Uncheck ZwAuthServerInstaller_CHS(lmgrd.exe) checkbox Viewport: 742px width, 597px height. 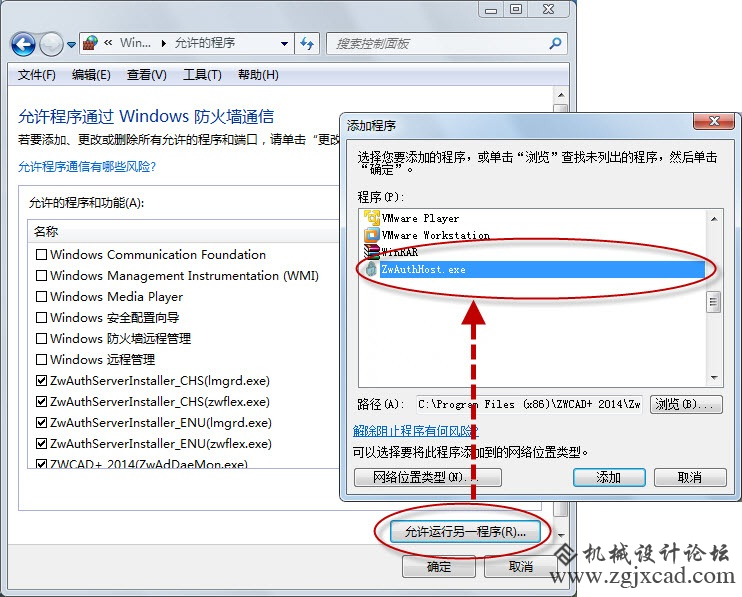42,380
